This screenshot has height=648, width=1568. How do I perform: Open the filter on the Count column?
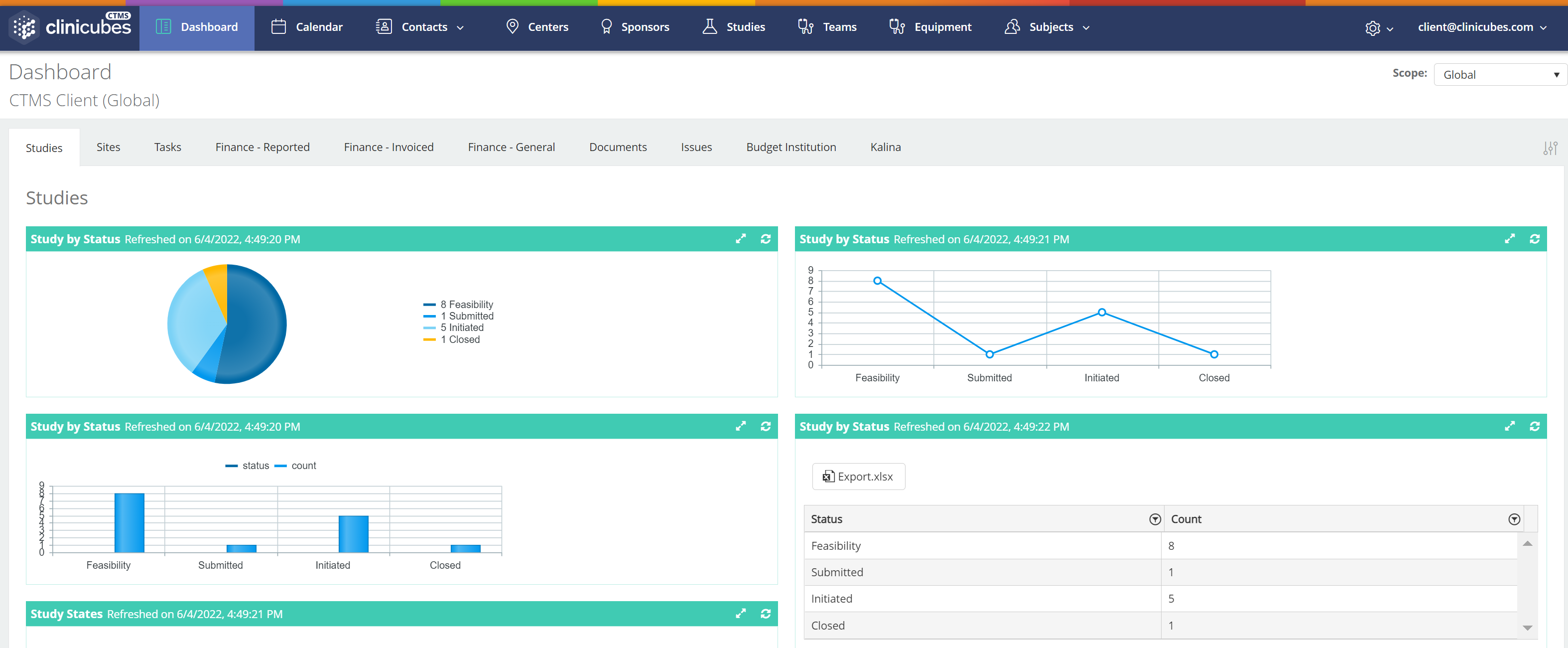tap(1514, 519)
